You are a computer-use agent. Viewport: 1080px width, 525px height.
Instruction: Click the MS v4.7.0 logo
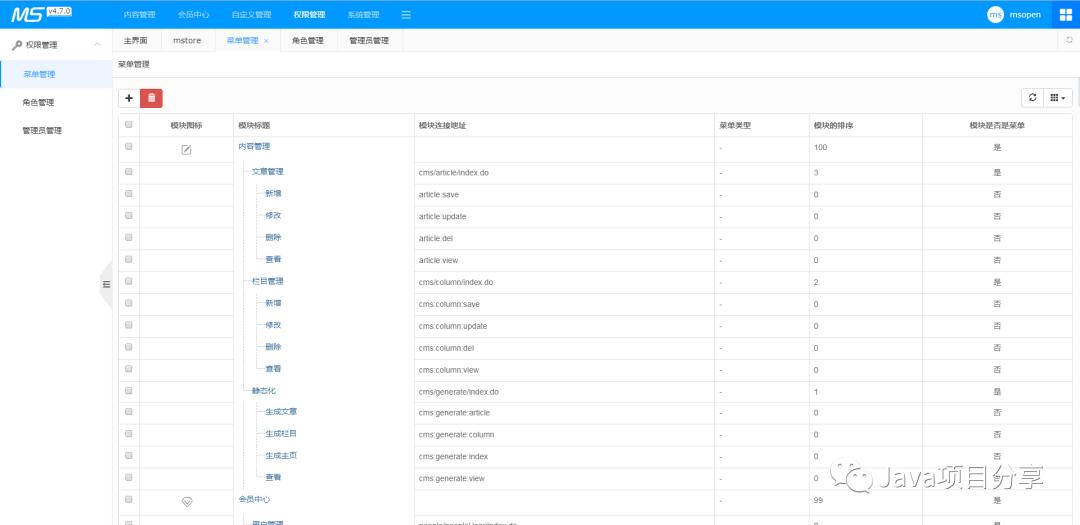click(41, 13)
